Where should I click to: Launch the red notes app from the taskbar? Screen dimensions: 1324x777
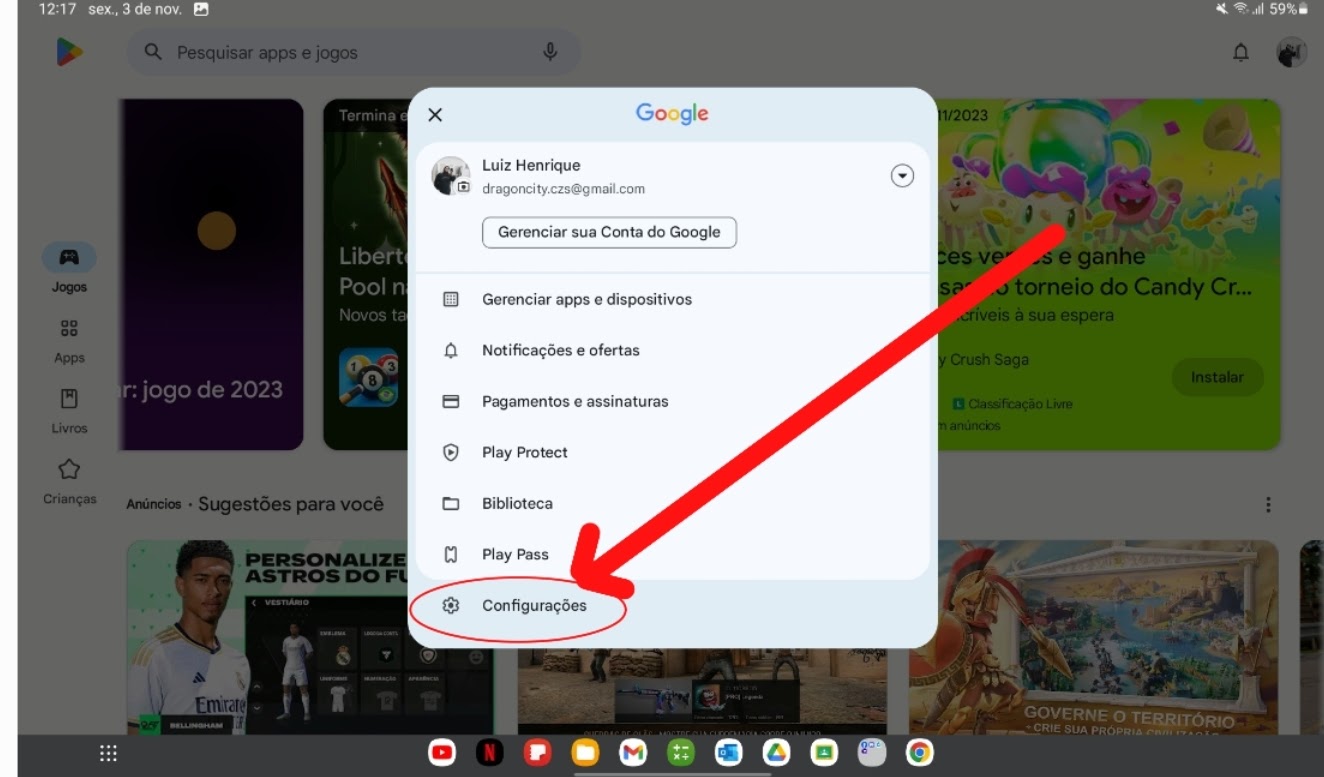538,753
